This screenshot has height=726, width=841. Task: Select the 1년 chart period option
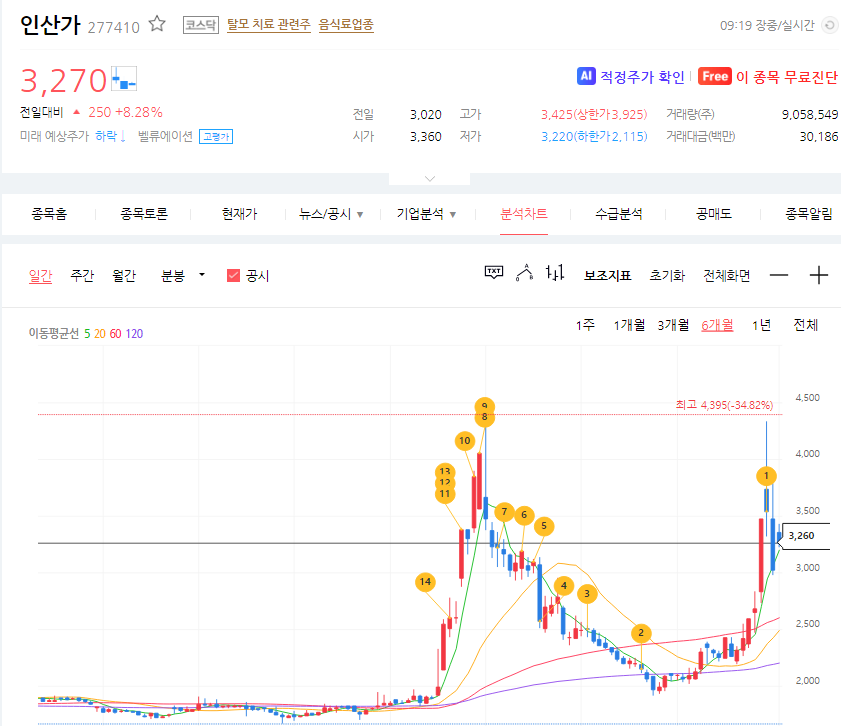[760, 325]
